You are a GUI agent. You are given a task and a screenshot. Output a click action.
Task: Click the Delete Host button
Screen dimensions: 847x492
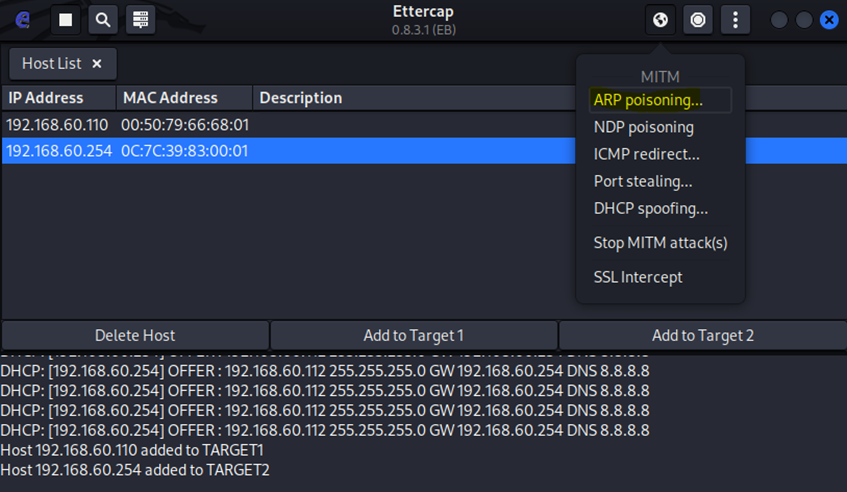tap(135, 335)
